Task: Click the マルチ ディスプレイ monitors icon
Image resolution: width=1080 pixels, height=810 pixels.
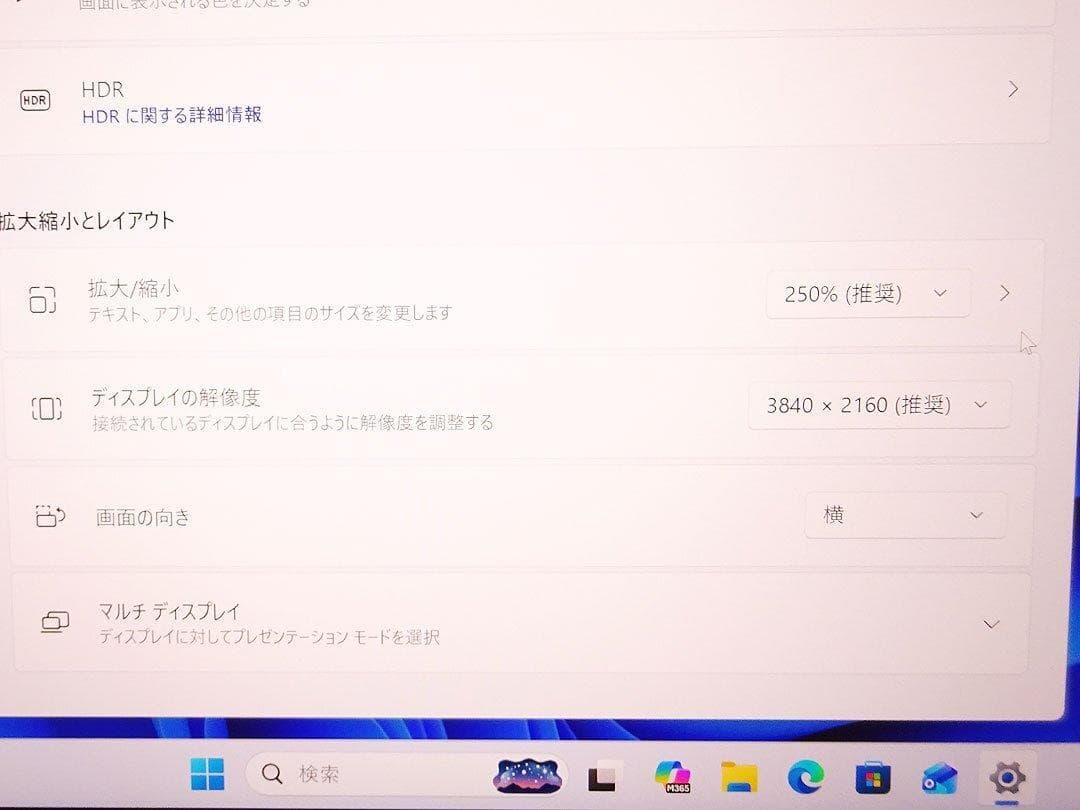Action: click(x=55, y=622)
